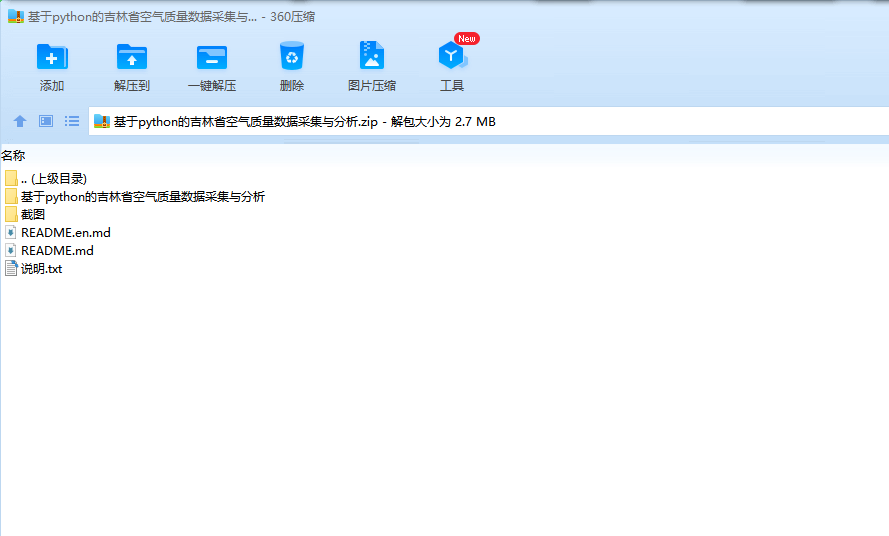Image resolution: width=889 pixels, height=536 pixels.
Task: Switch to icon view mode
Action: click(x=46, y=121)
